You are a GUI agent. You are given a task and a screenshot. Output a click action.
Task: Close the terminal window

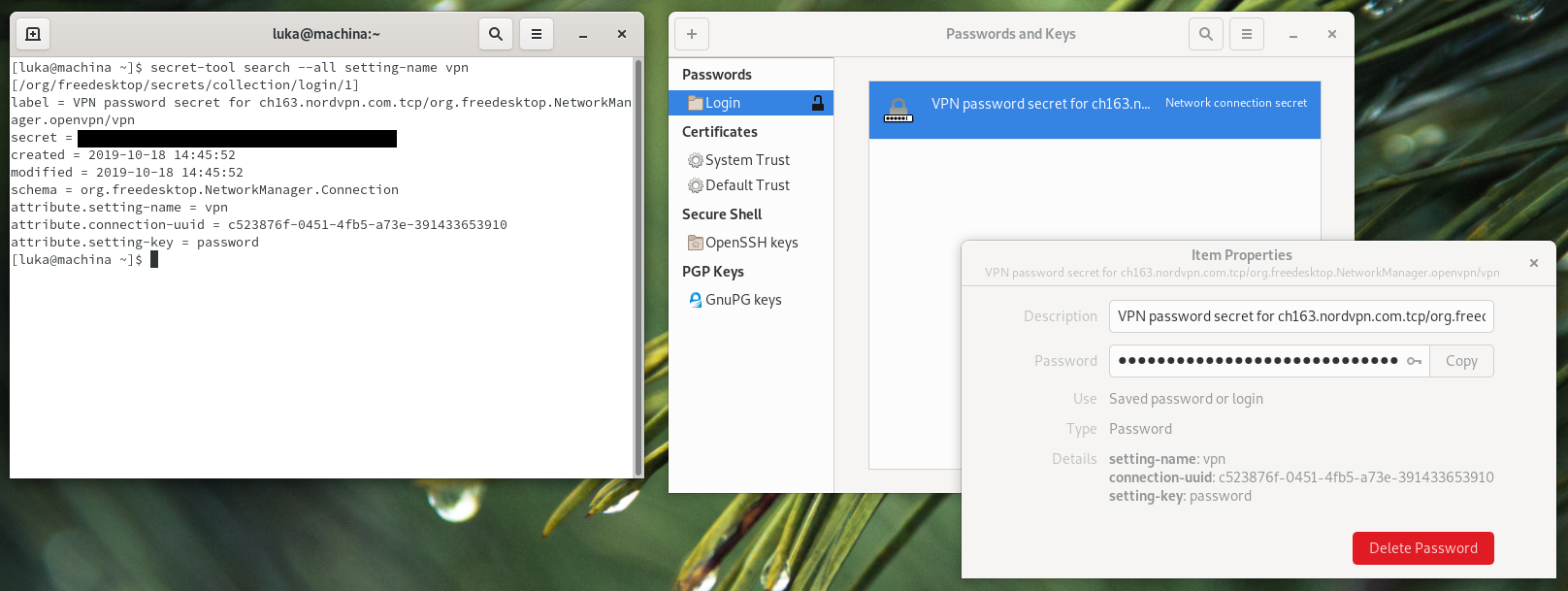click(622, 34)
